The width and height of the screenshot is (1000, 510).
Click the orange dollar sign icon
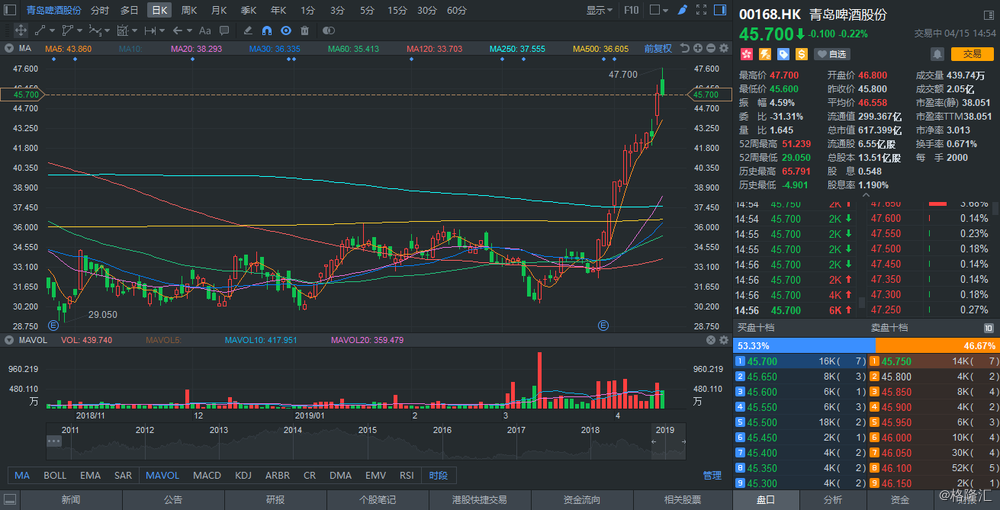coord(802,54)
